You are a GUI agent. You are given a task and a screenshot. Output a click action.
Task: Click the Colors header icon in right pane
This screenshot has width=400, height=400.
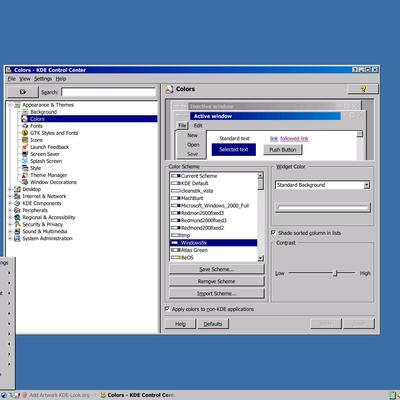[x=170, y=89]
